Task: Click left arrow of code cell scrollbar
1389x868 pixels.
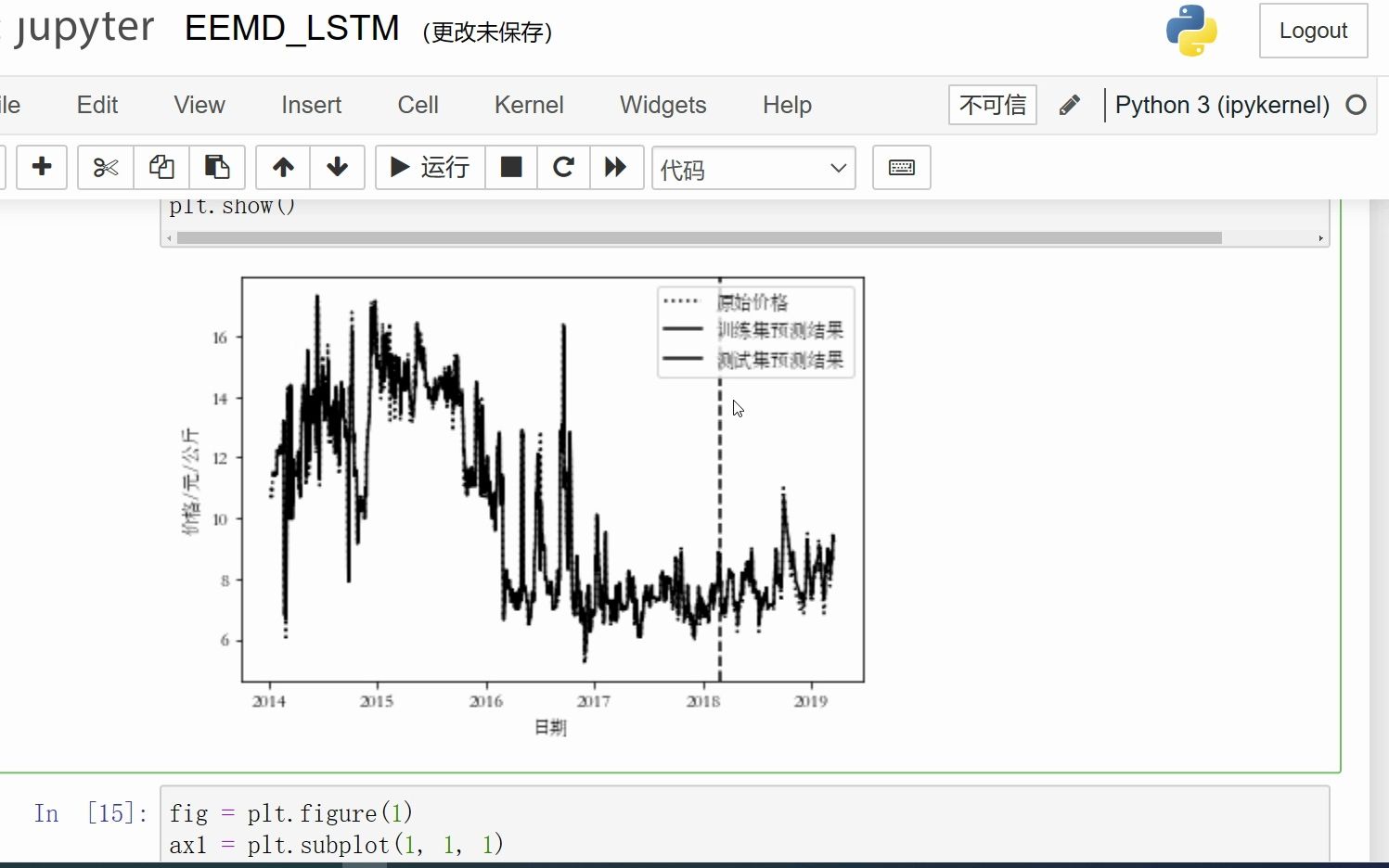Action: [x=169, y=238]
